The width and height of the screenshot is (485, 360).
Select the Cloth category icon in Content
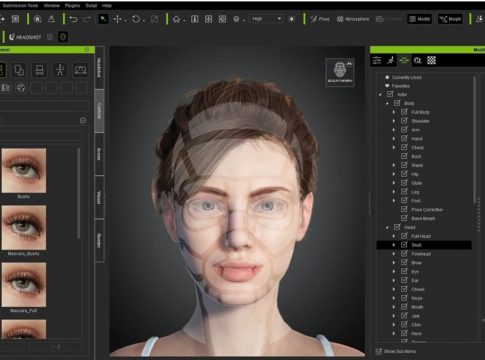pyautogui.click(x=19, y=70)
